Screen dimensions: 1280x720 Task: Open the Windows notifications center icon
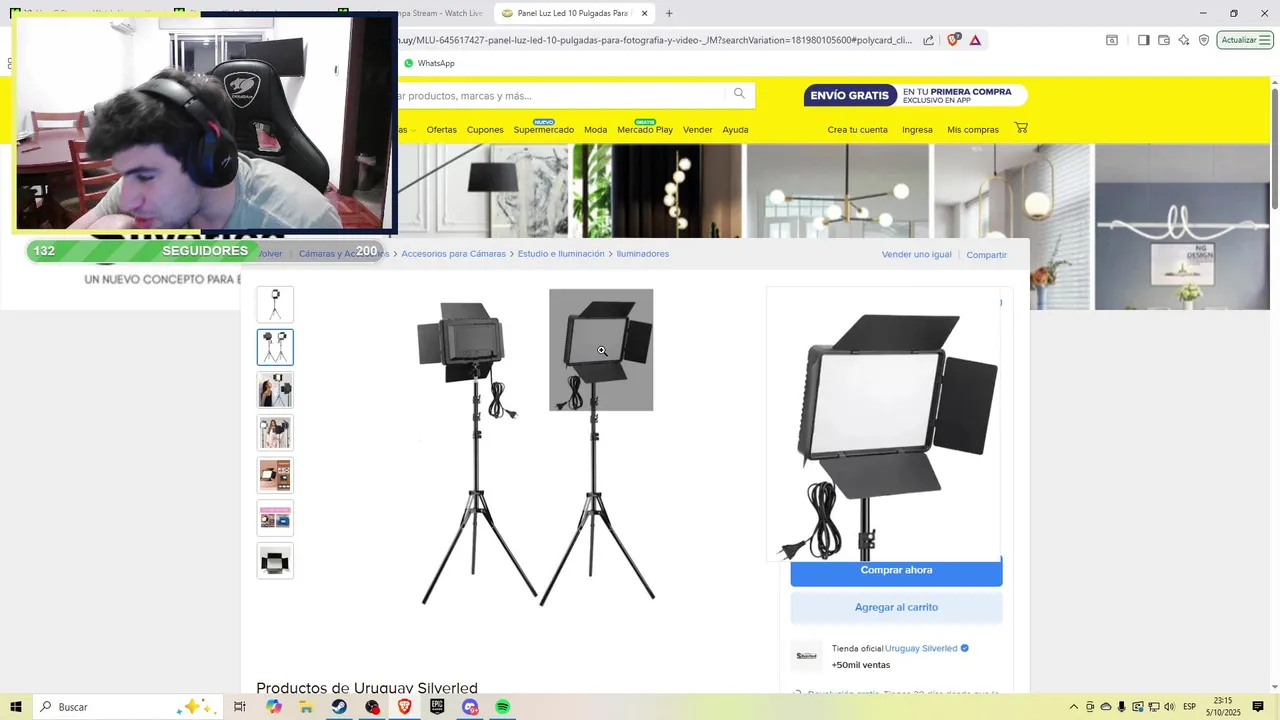tap(1258, 707)
